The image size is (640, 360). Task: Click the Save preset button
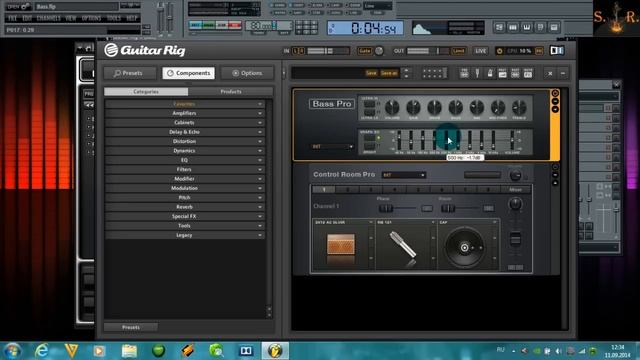coord(371,73)
